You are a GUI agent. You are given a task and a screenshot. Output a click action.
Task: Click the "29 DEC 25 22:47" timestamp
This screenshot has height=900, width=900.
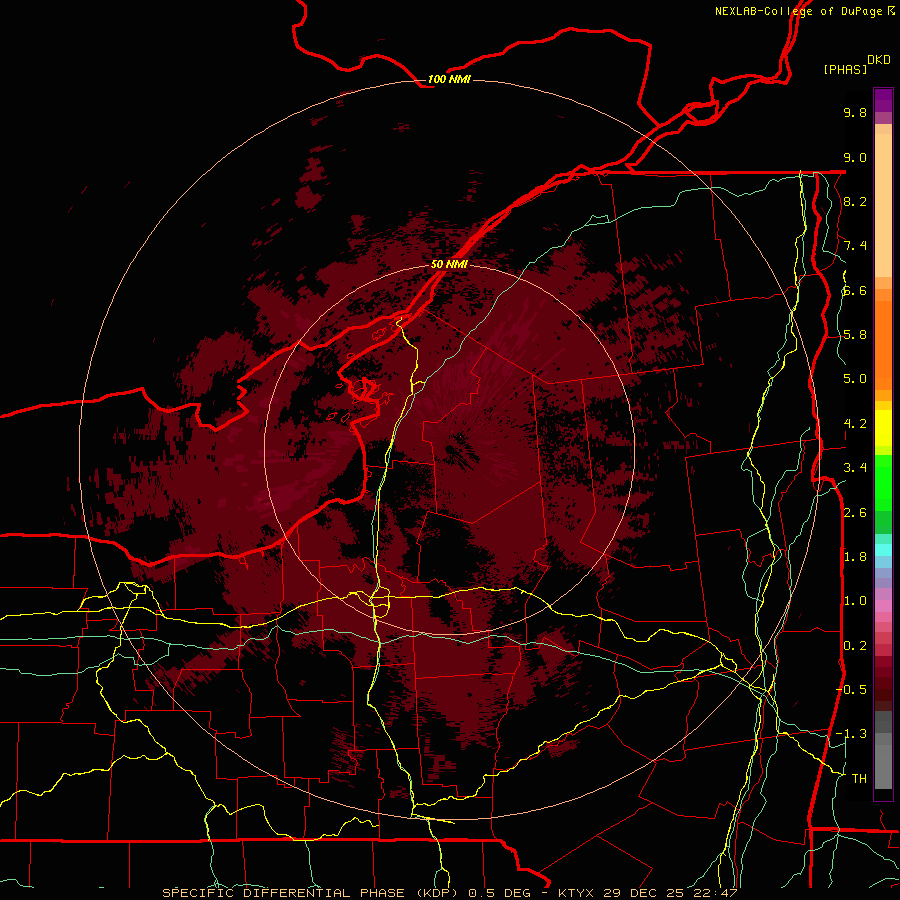[x=672, y=893]
